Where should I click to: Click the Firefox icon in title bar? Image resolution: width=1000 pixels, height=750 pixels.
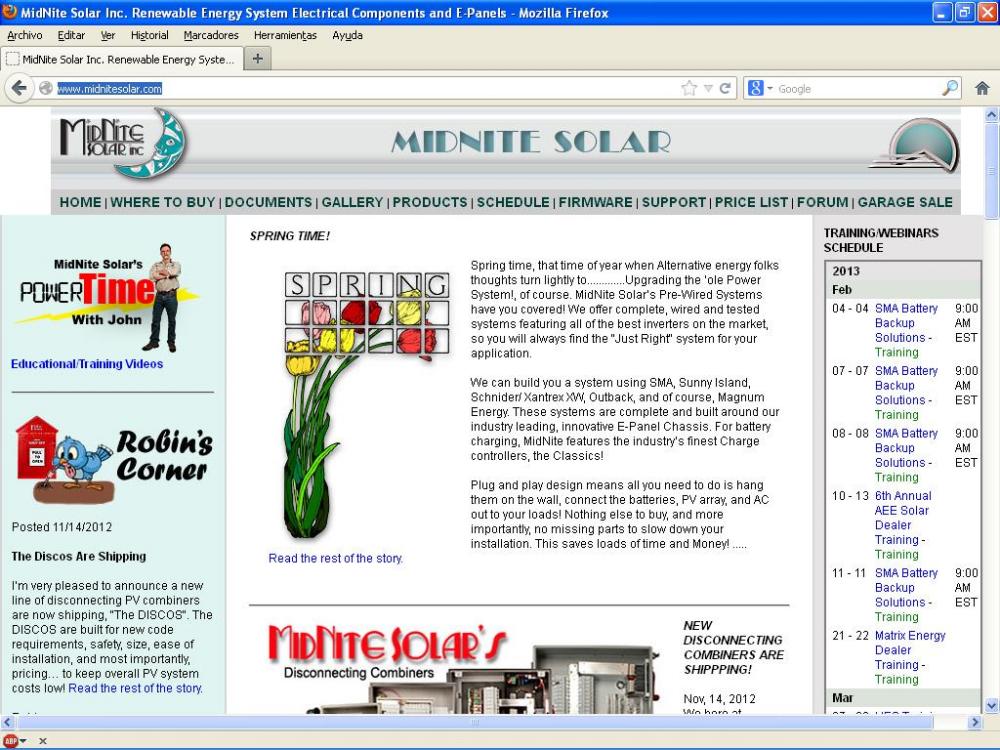click(x=10, y=11)
